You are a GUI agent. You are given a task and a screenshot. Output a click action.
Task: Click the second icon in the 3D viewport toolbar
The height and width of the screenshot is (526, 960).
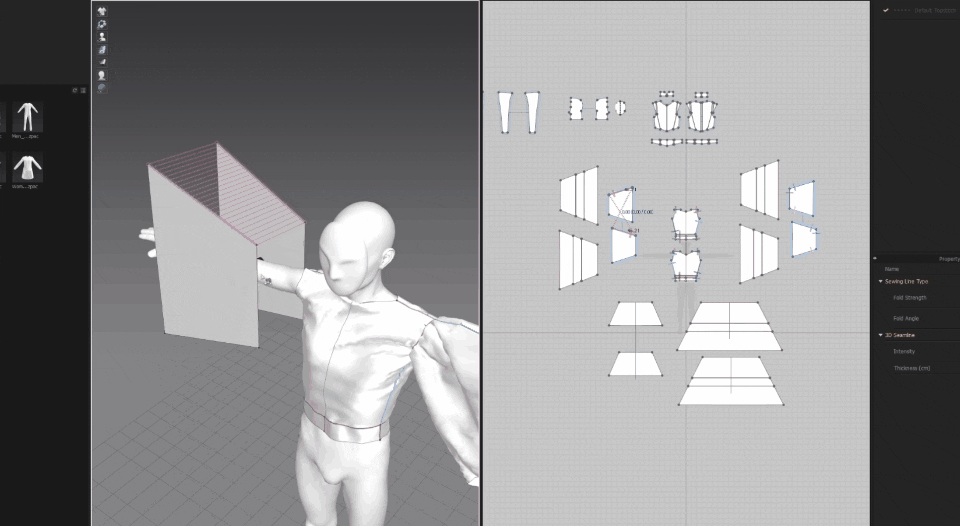[x=102, y=24]
